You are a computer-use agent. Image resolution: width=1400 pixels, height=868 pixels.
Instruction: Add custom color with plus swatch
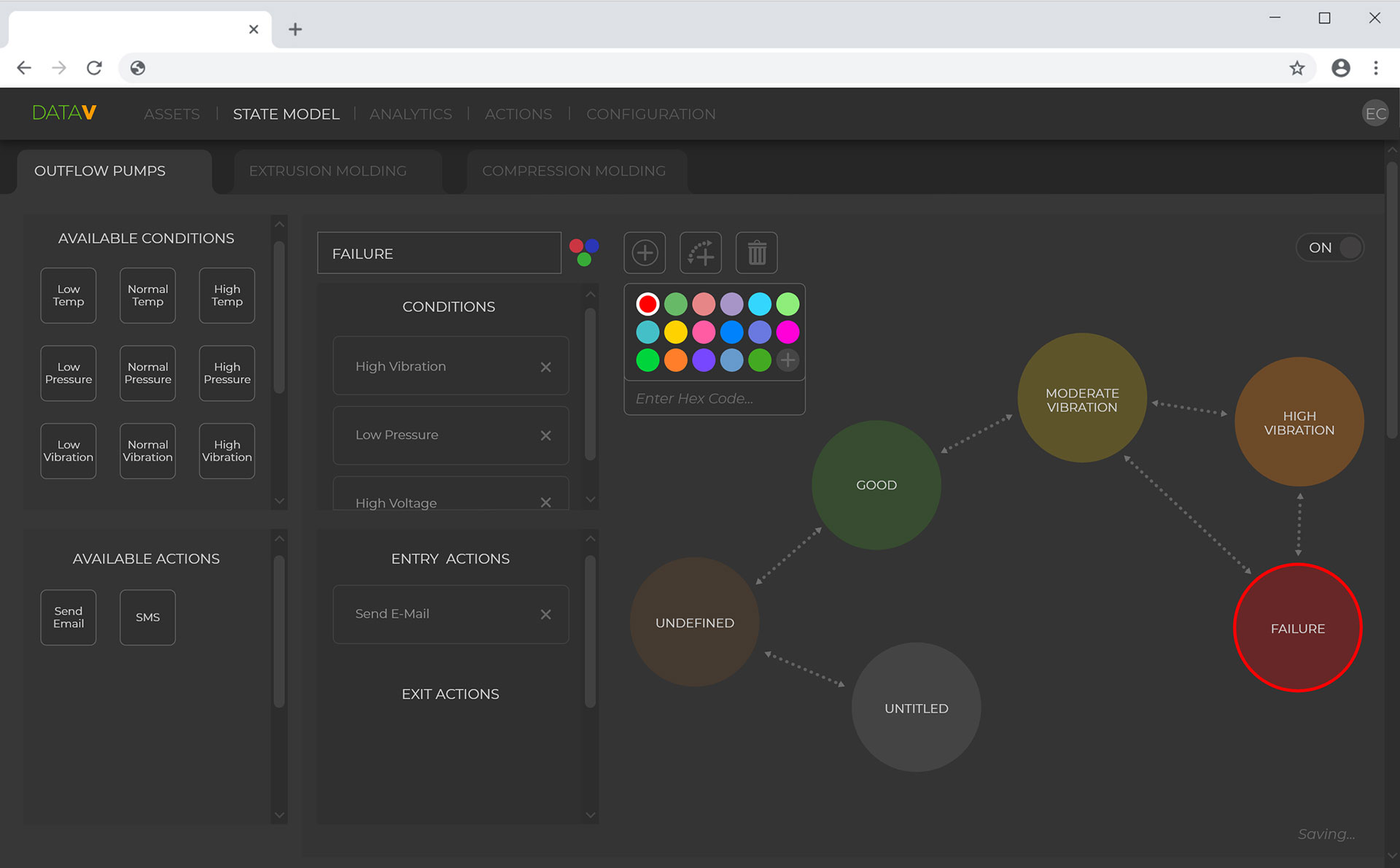tap(787, 360)
